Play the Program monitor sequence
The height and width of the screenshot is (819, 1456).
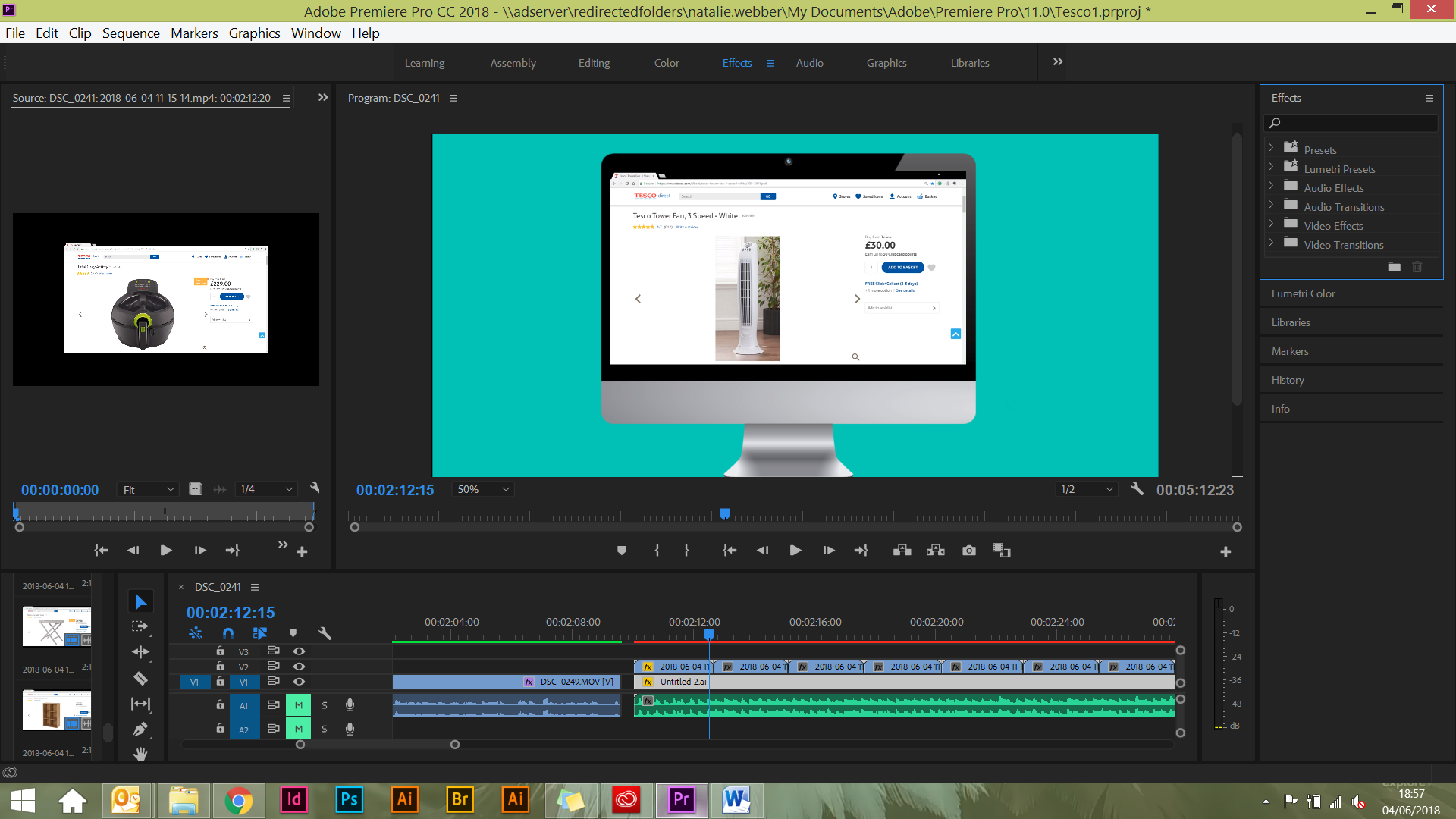coord(795,551)
